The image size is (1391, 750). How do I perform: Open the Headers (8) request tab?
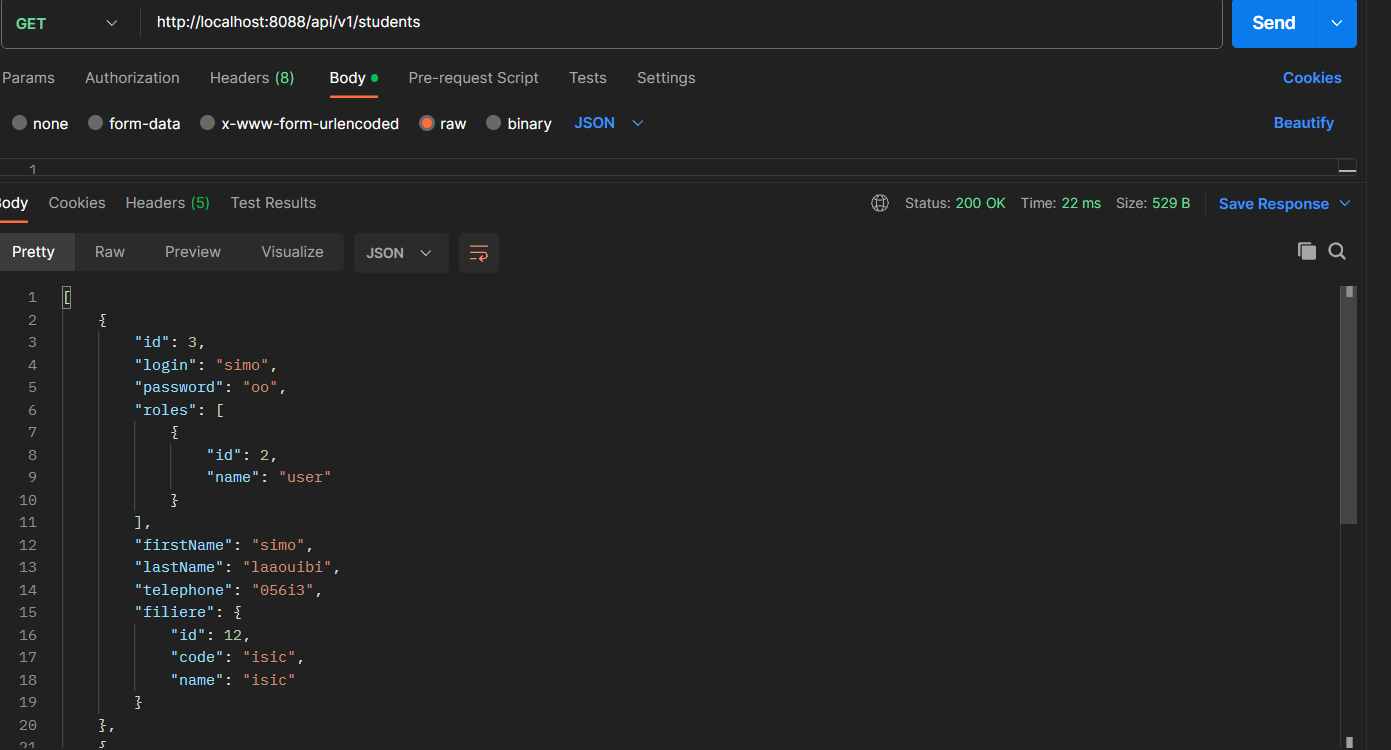click(252, 77)
